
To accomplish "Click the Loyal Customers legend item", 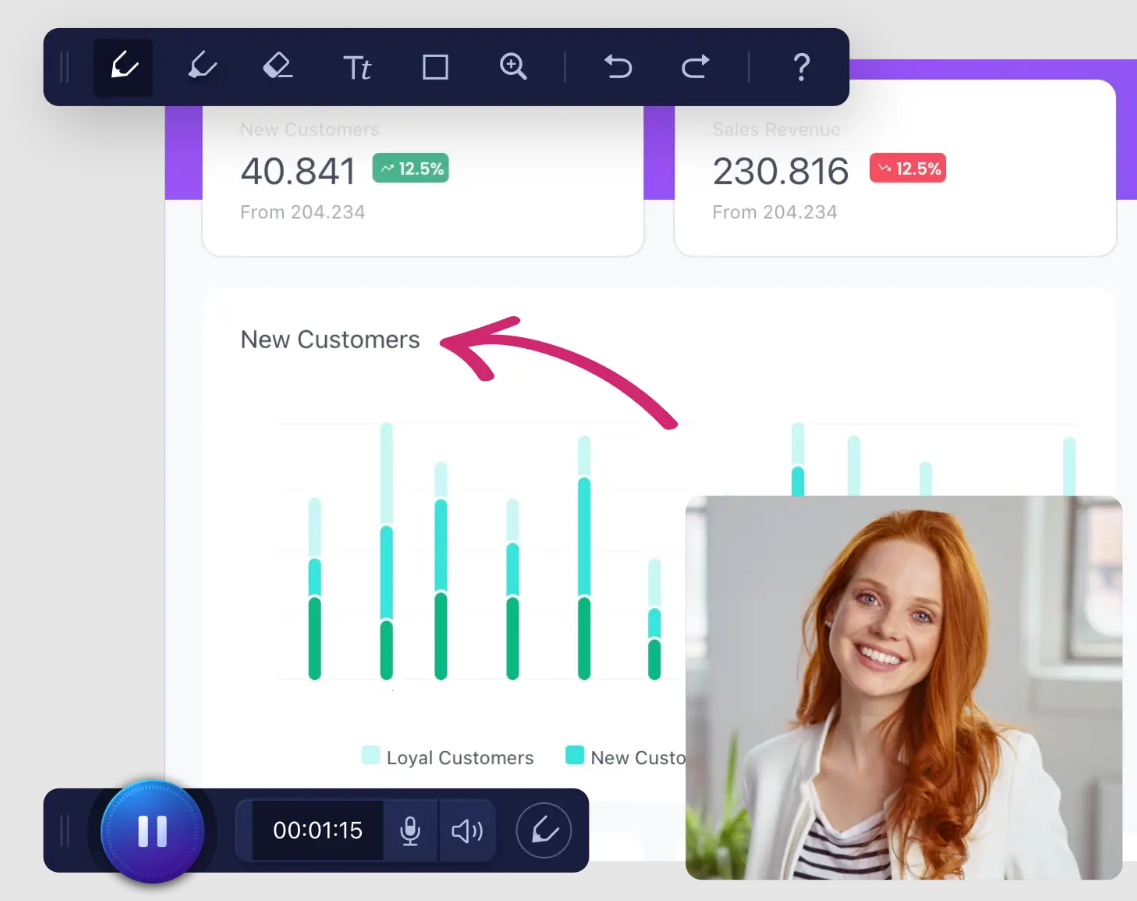I will (448, 757).
